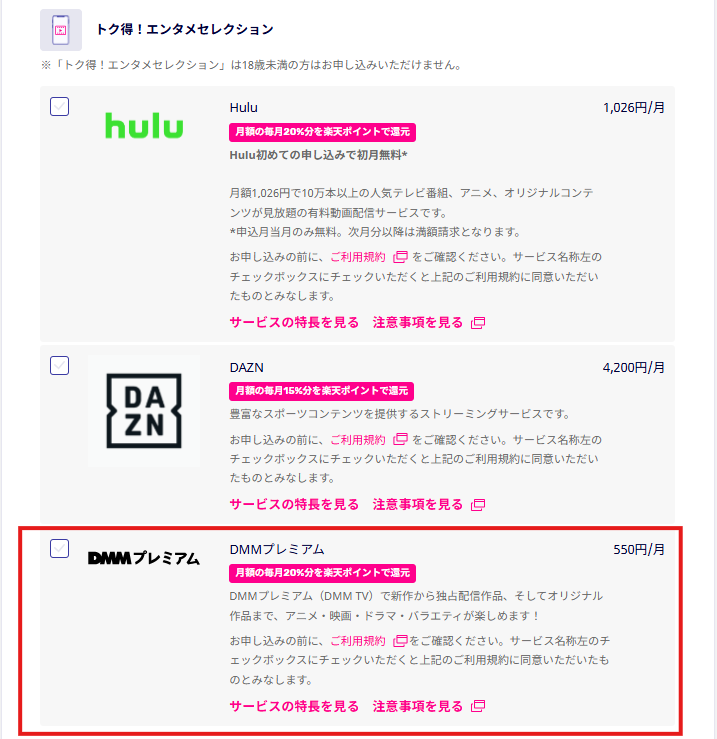Click the DAZN price 4,200円/月
Viewport: 717px width, 739px height.
(634, 368)
